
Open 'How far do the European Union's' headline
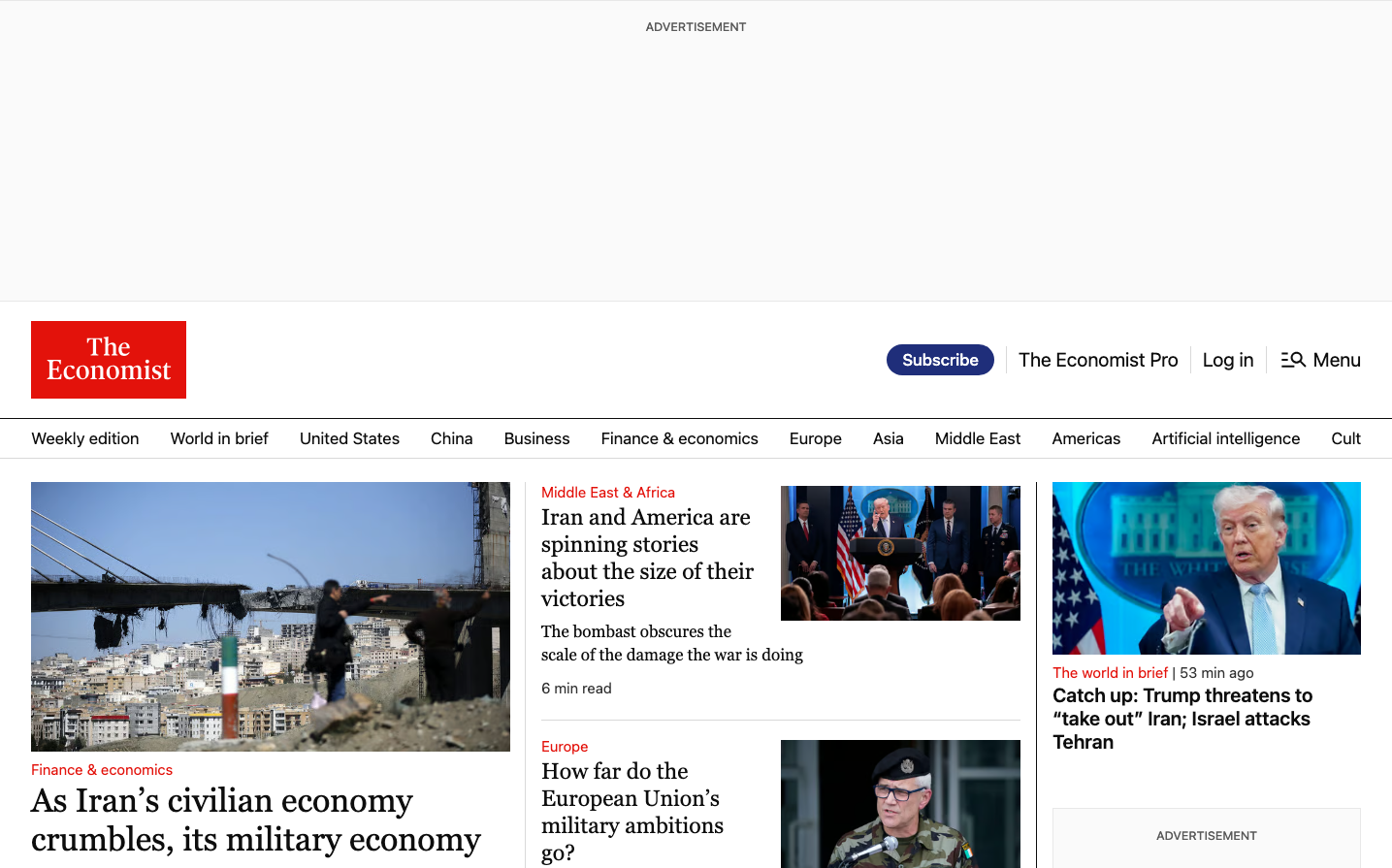tap(632, 812)
